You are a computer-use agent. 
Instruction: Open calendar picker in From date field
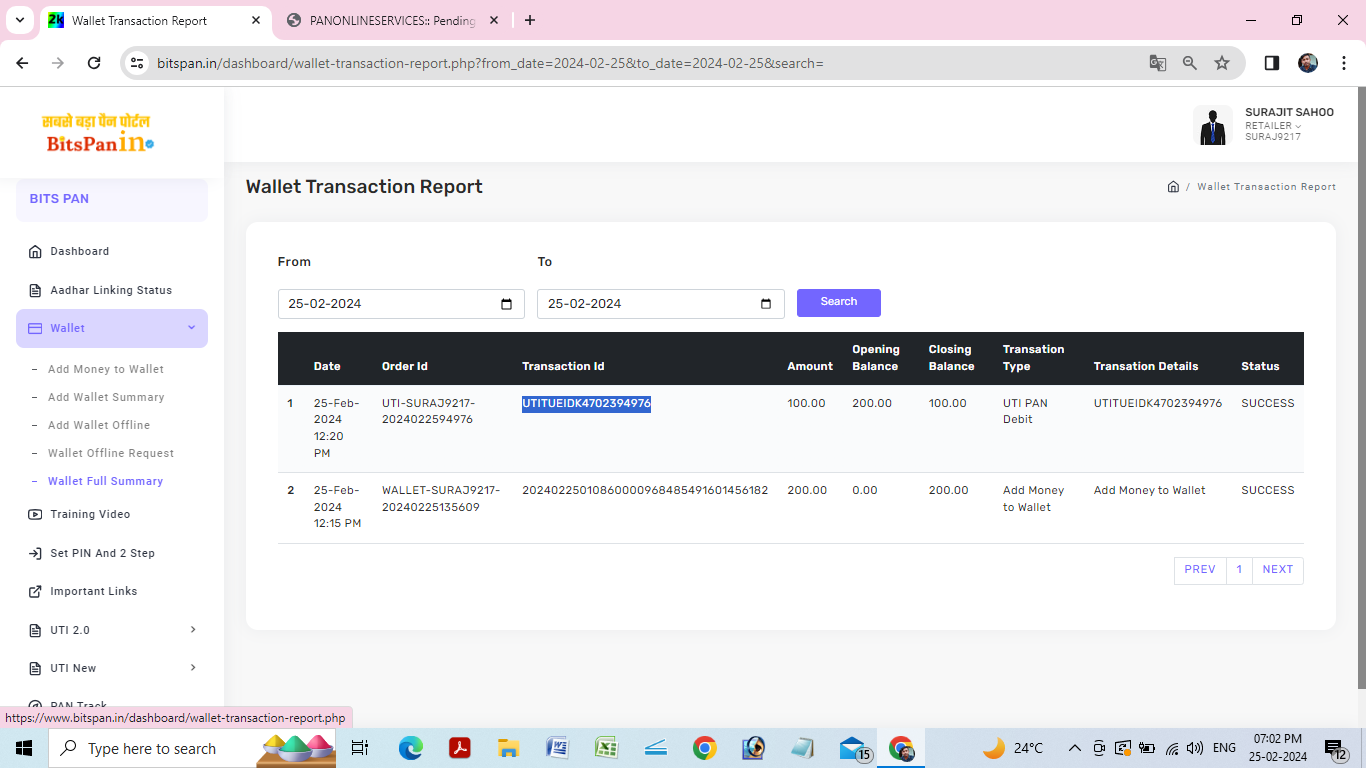click(x=506, y=304)
